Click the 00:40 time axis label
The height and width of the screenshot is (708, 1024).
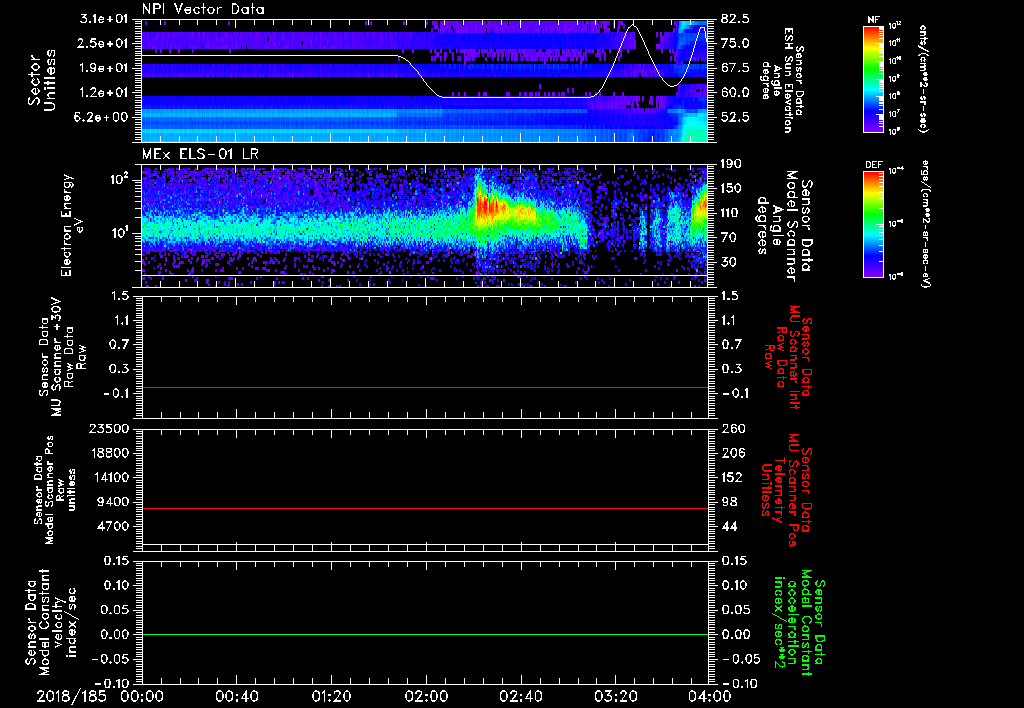point(236,696)
